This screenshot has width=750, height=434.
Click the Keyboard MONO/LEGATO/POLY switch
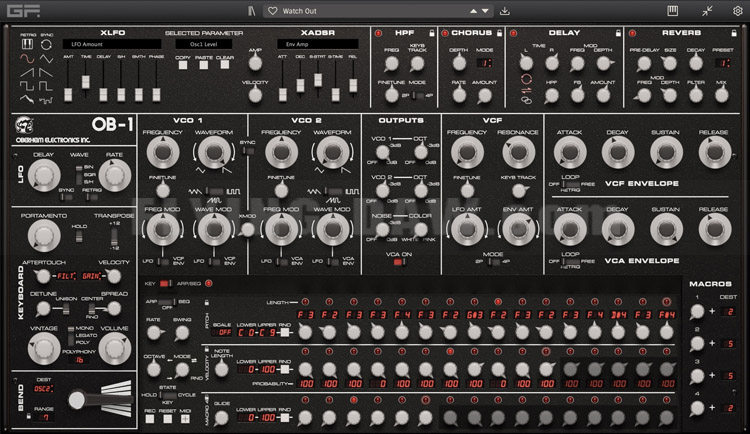[x=70, y=335]
